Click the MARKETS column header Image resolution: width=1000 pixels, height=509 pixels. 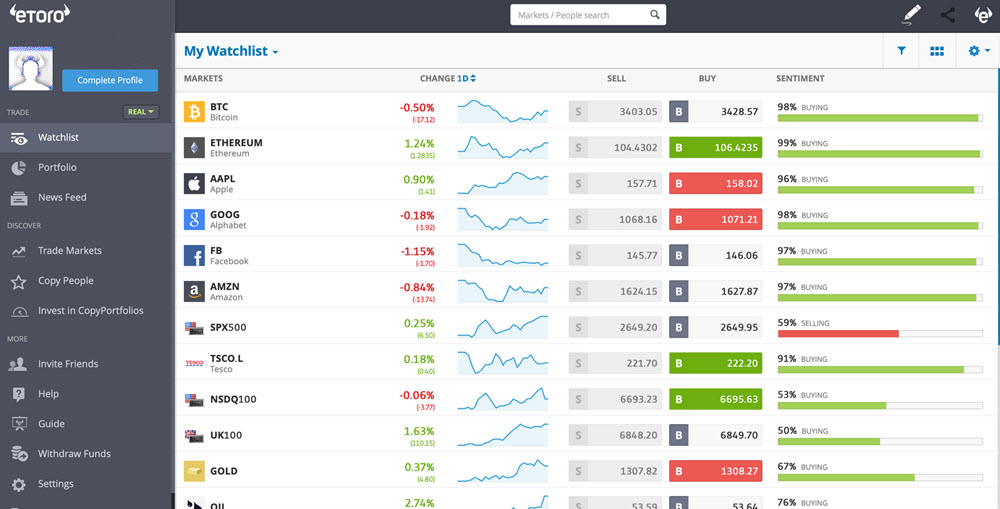tap(203, 78)
